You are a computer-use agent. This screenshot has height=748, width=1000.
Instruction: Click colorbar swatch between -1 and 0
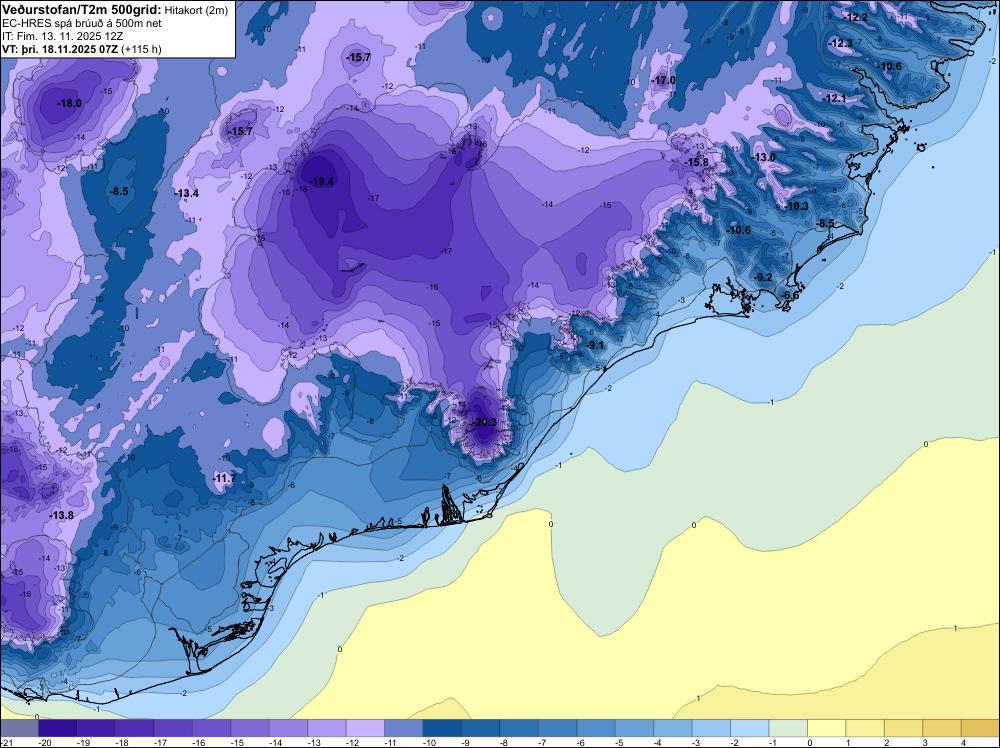click(788, 728)
